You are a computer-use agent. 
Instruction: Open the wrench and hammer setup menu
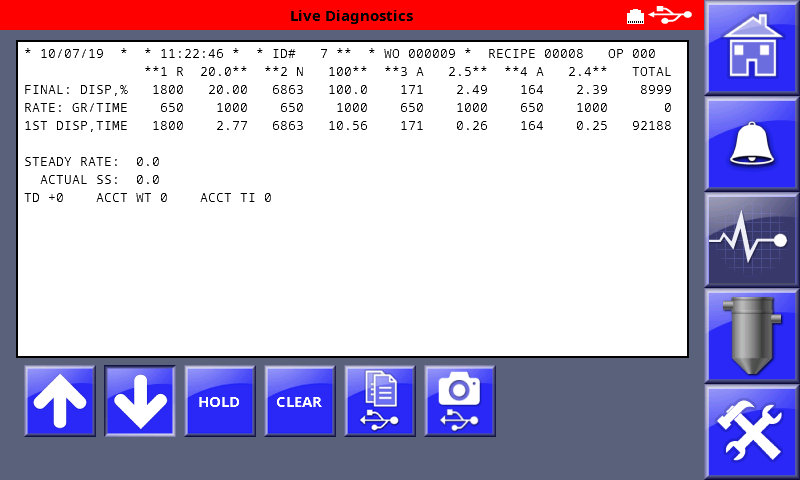point(752,432)
